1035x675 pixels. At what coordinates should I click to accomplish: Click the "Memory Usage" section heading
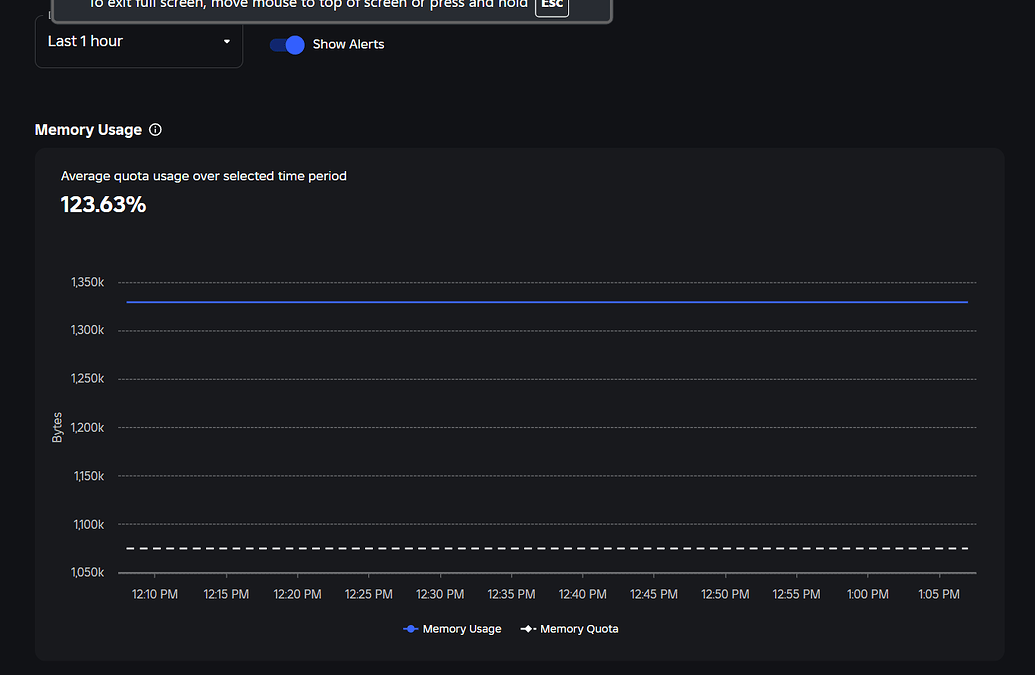point(88,130)
